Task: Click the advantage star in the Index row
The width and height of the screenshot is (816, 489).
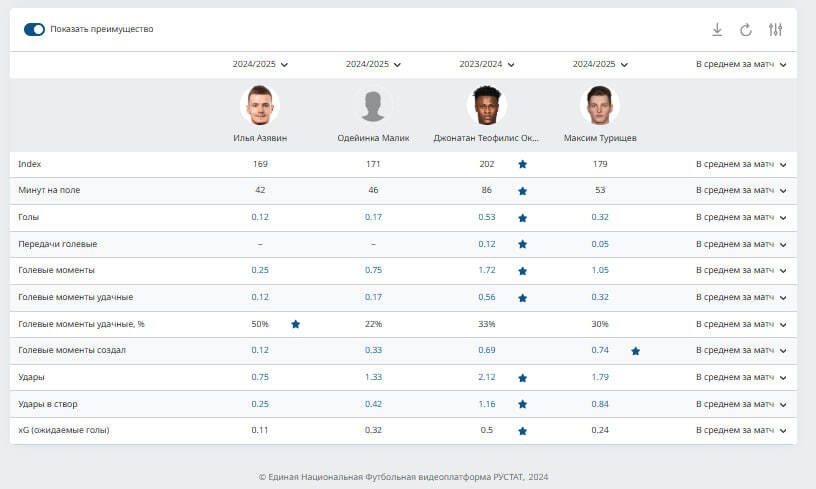Action: (522, 164)
